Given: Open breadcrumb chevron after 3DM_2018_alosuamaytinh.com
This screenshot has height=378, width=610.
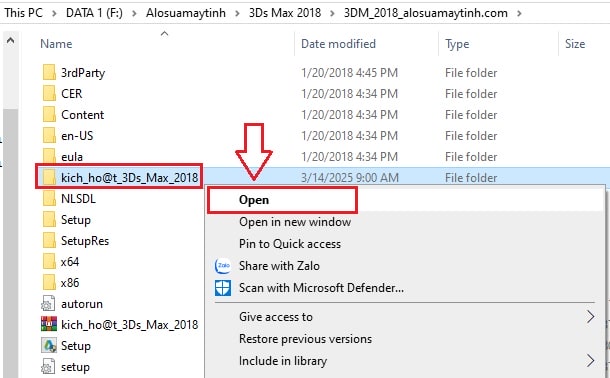Looking at the screenshot, I should coord(519,13).
